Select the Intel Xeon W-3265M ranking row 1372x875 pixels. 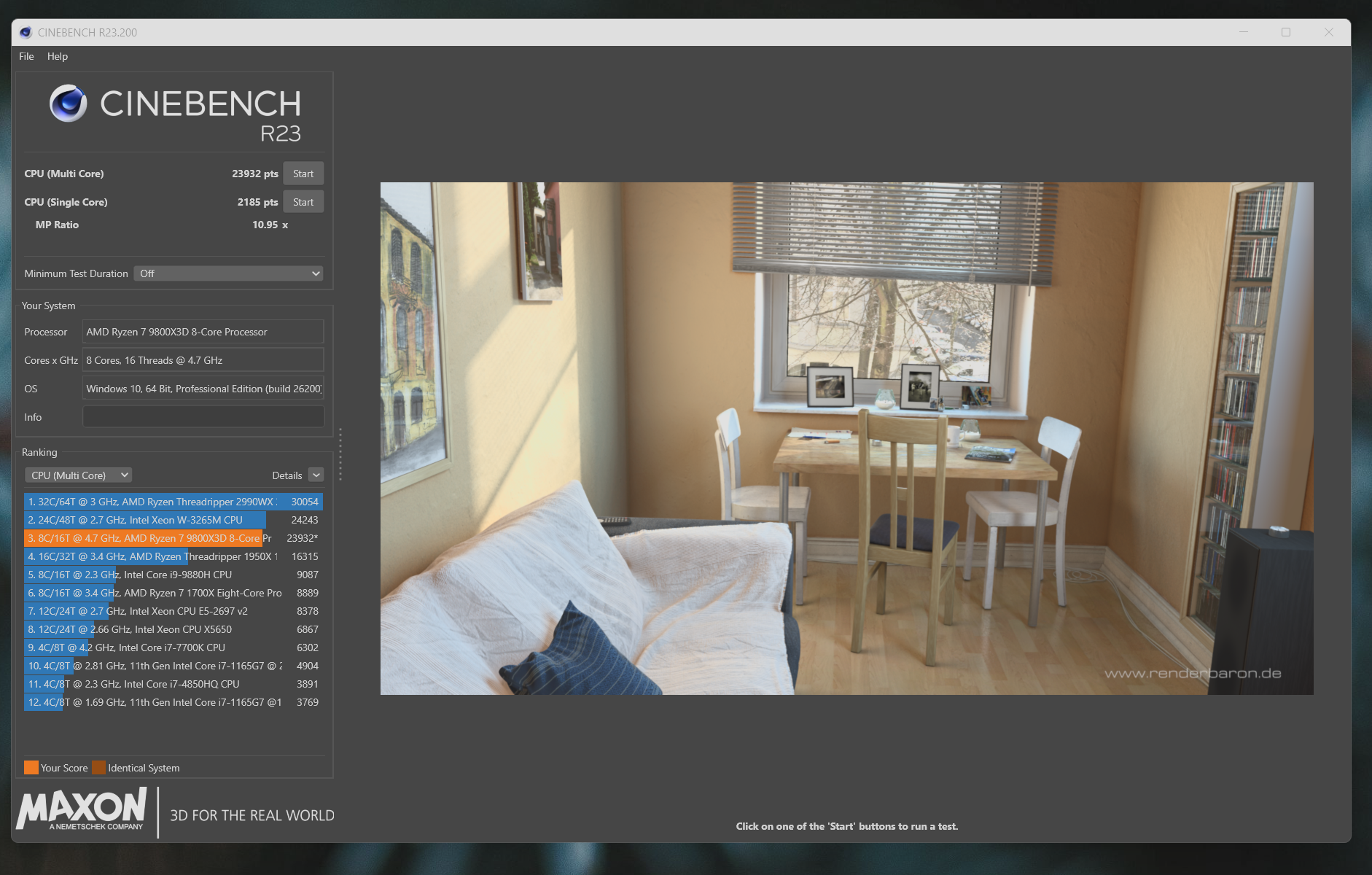coord(174,520)
